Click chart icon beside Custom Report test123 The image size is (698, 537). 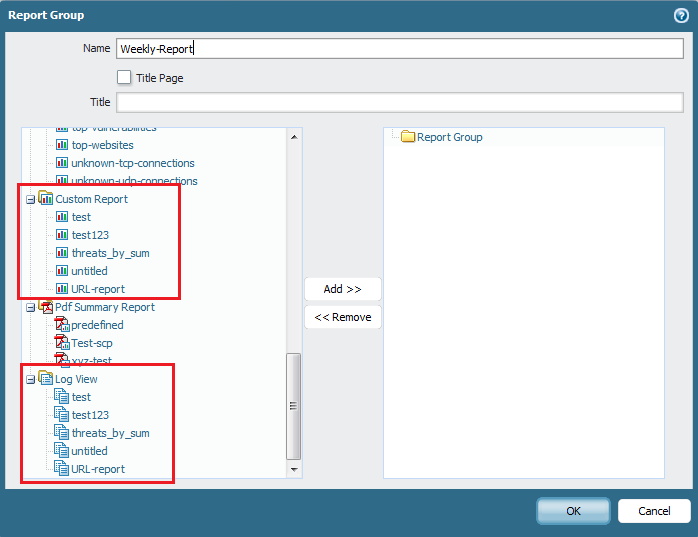point(62,235)
